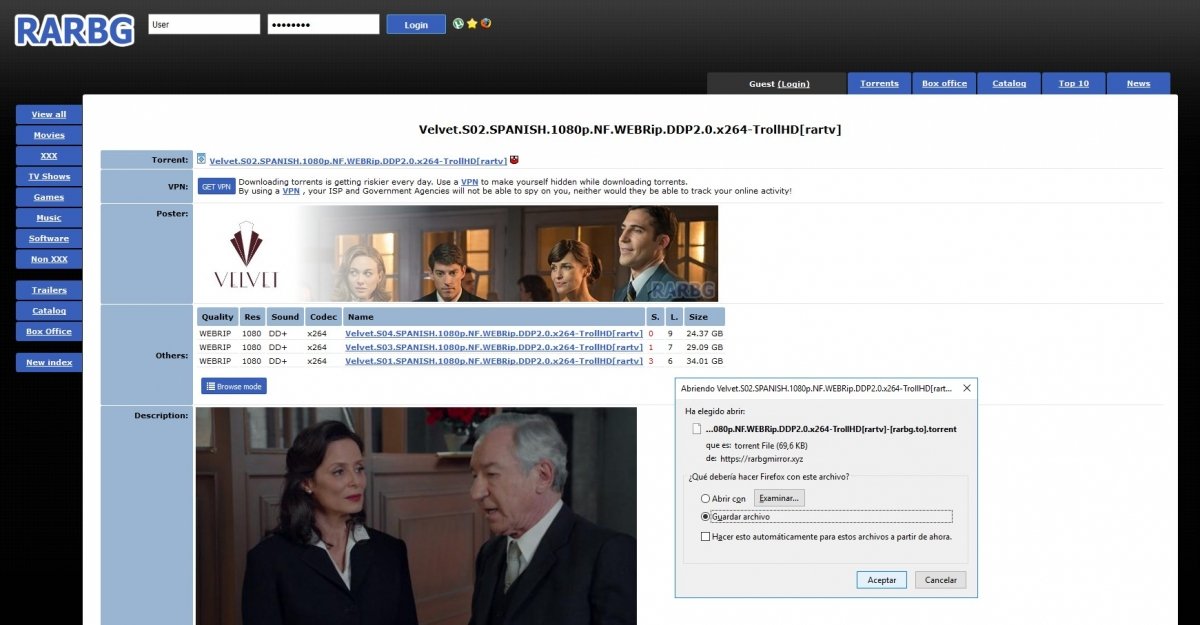The width and height of the screenshot is (1200, 625).
Task: Click the Codec column header
Action: click(323, 316)
